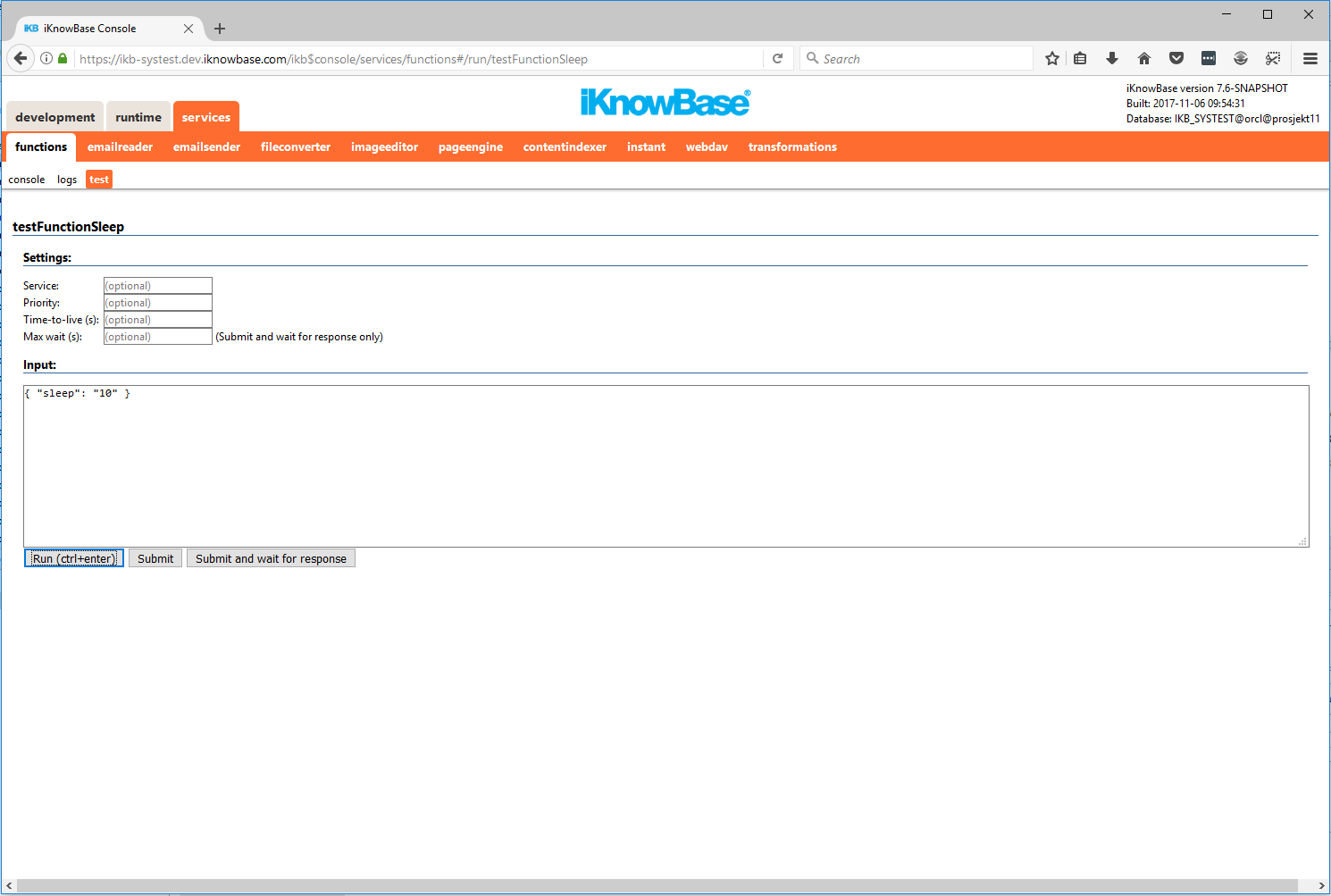Click Submit and wait for response
The height and width of the screenshot is (896, 1331).
[271, 558]
